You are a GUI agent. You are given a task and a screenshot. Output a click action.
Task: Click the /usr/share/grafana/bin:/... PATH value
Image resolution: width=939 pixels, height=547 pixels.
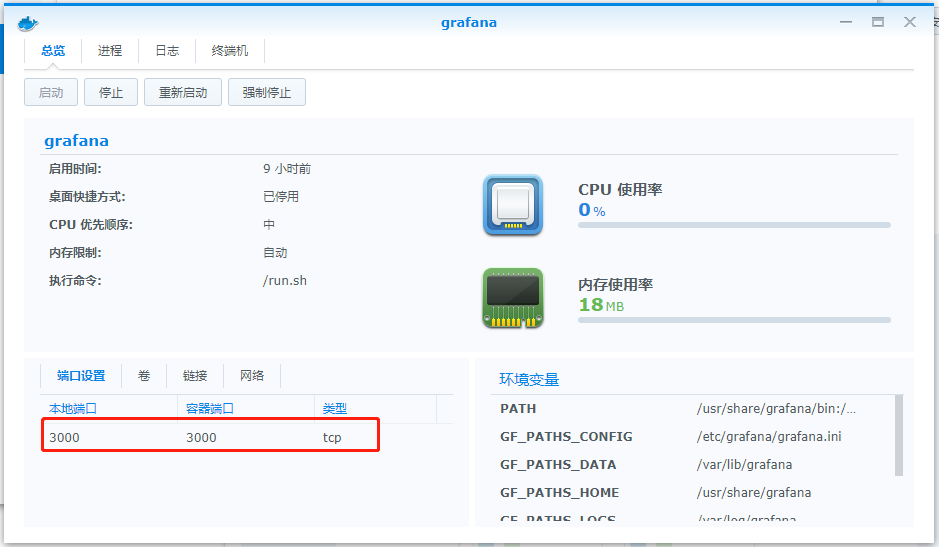tap(776, 409)
